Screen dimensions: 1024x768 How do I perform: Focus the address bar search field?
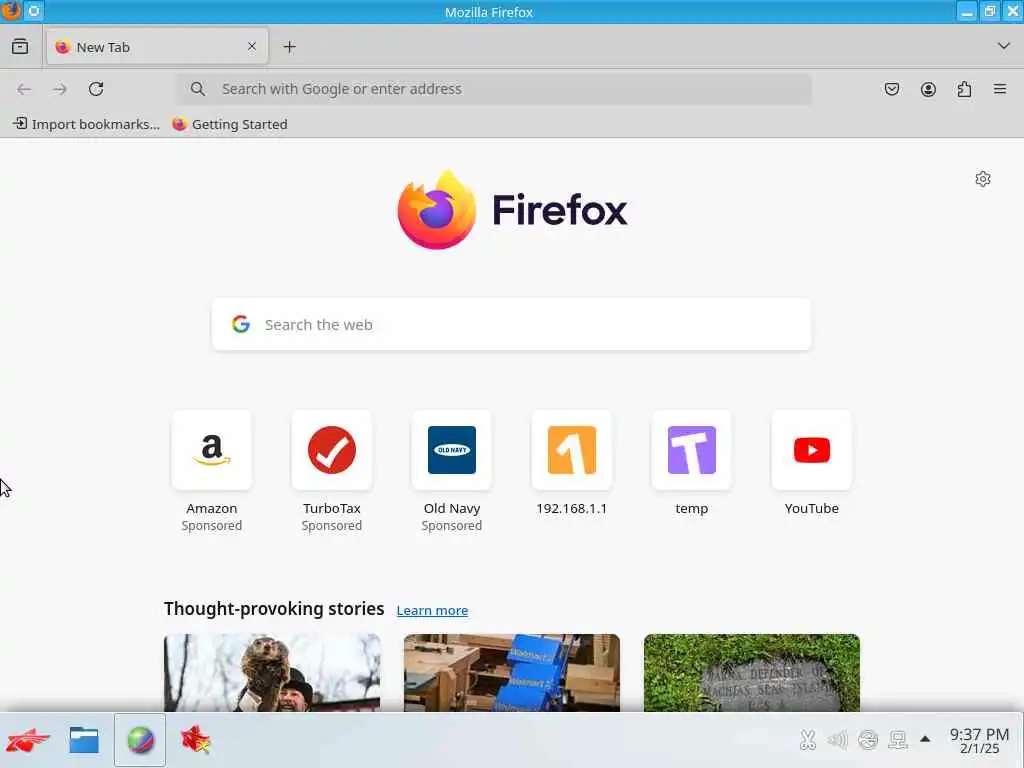(494, 89)
